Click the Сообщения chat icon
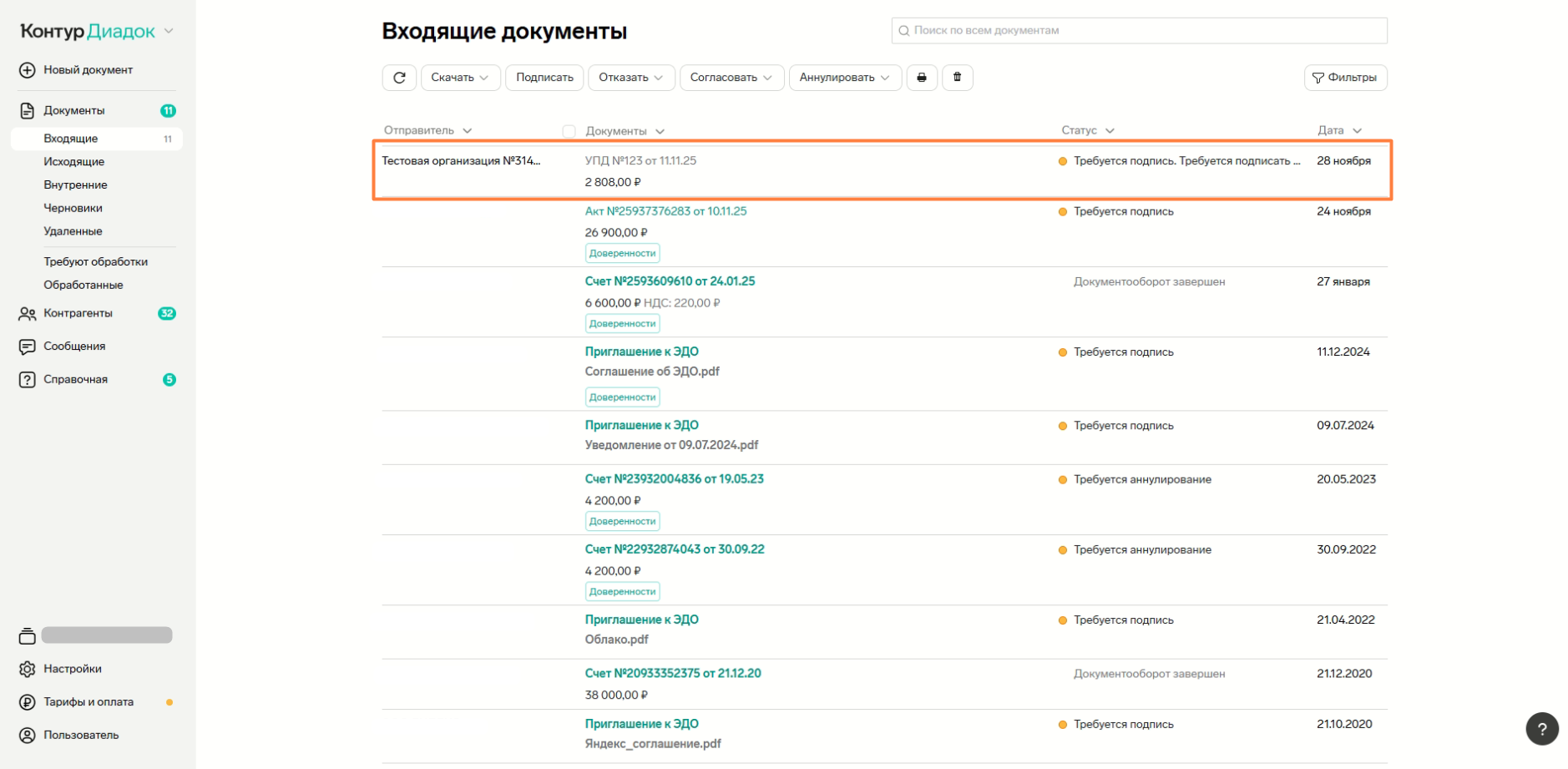1568x769 pixels. tap(28, 347)
